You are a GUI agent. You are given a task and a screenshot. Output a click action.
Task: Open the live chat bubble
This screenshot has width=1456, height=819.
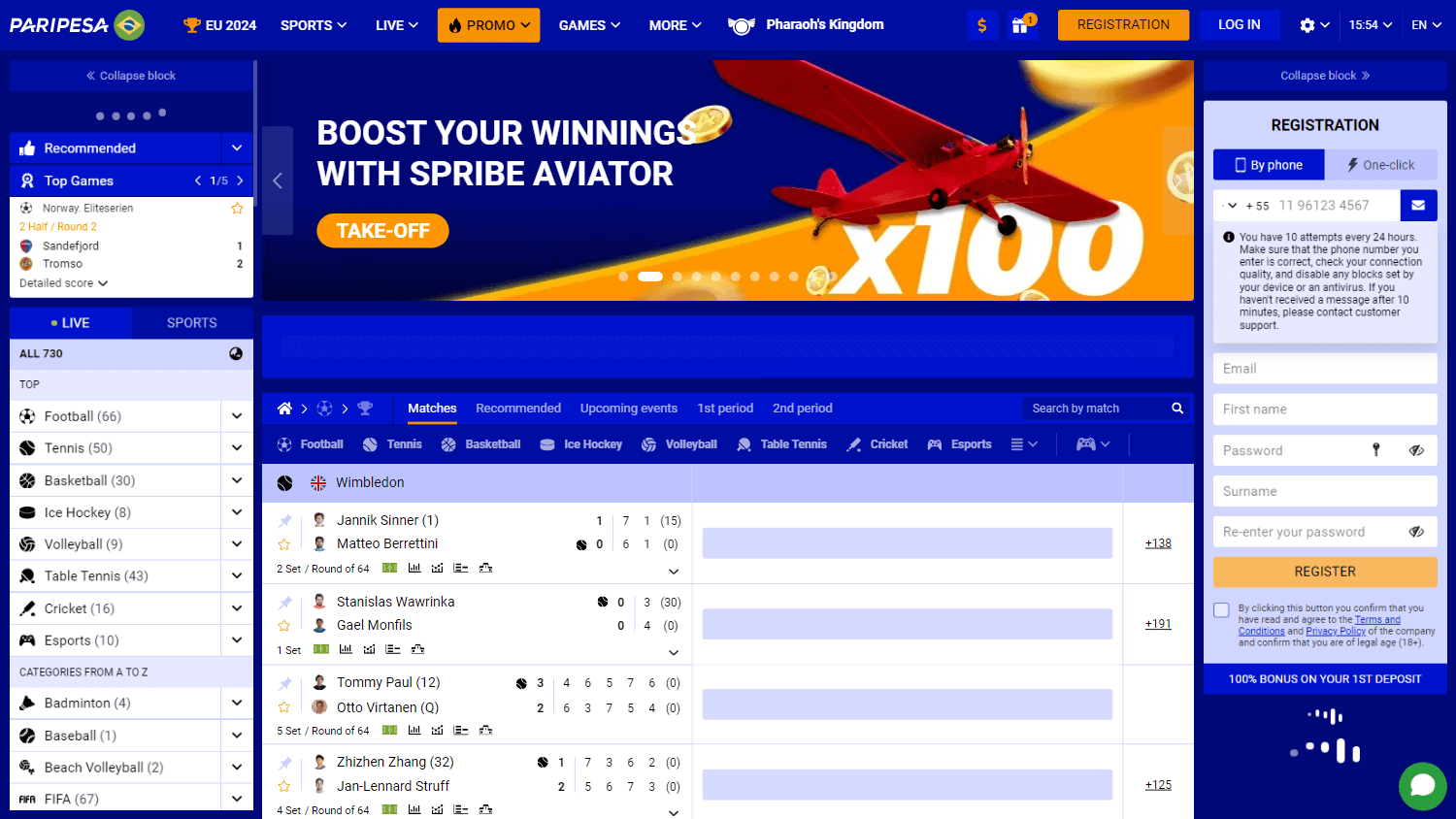[x=1422, y=785]
